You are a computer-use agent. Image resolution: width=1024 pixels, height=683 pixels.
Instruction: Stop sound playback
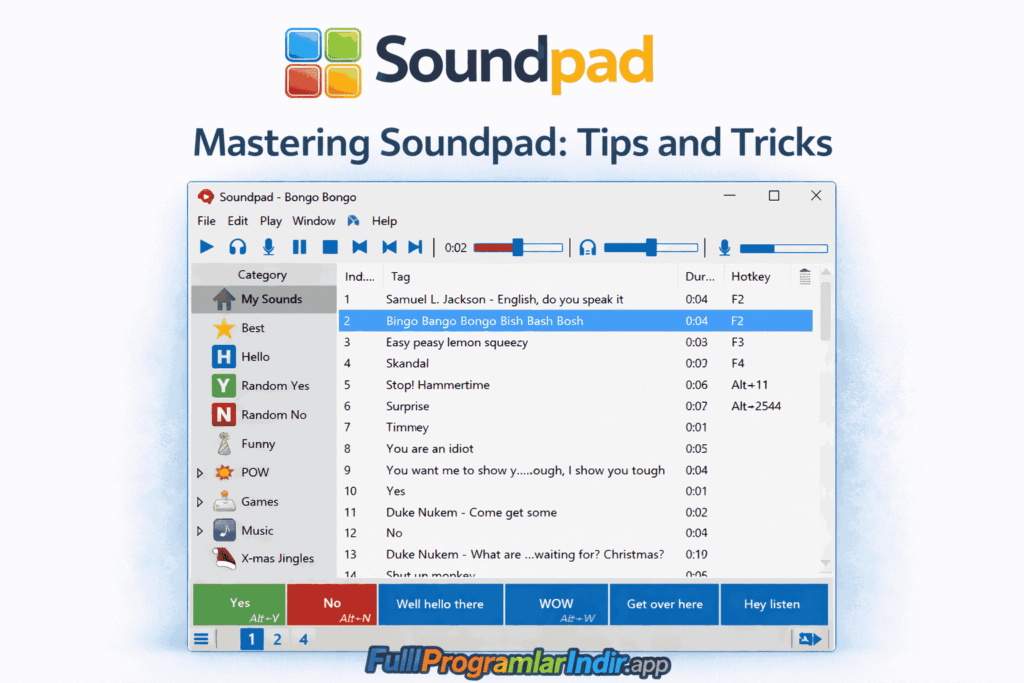(x=328, y=247)
